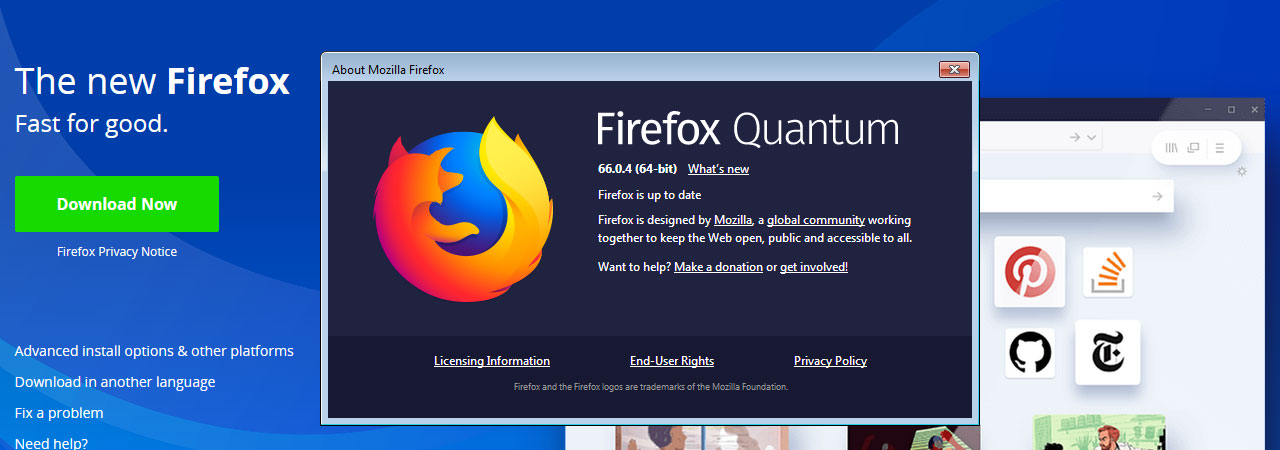Click the new tab search field

pyautogui.click(x=1076, y=196)
